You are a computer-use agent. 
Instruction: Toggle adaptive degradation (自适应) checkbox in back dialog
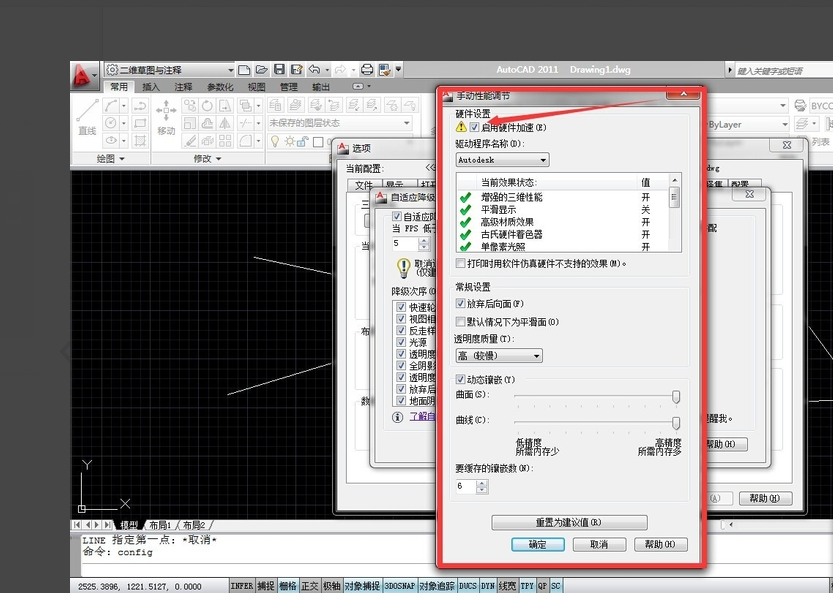(397, 216)
